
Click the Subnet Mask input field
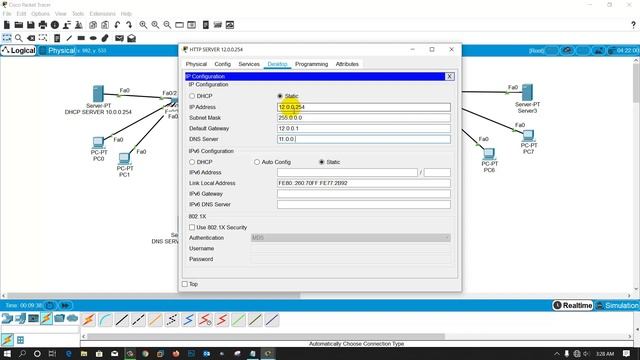click(364, 118)
